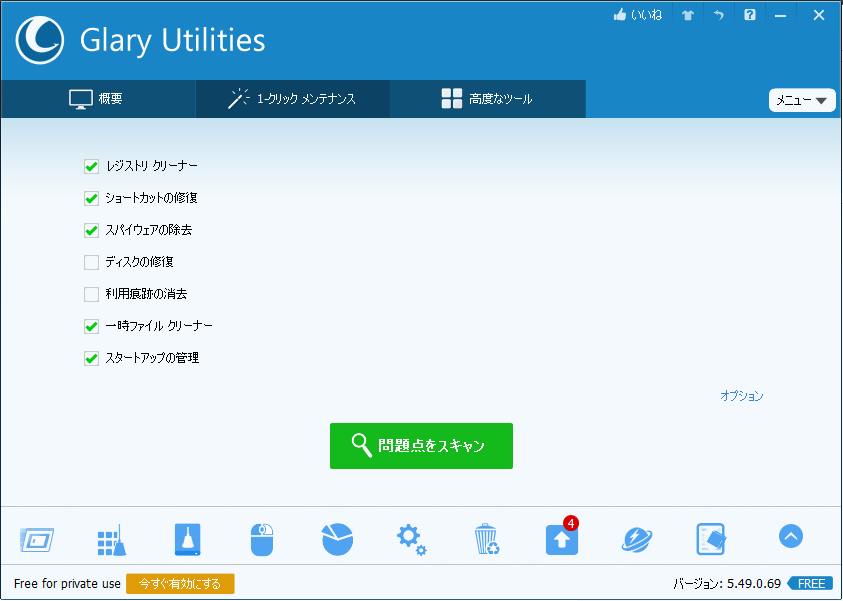
Task: Switch to the 高度なツール tab
Action: click(x=488, y=99)
